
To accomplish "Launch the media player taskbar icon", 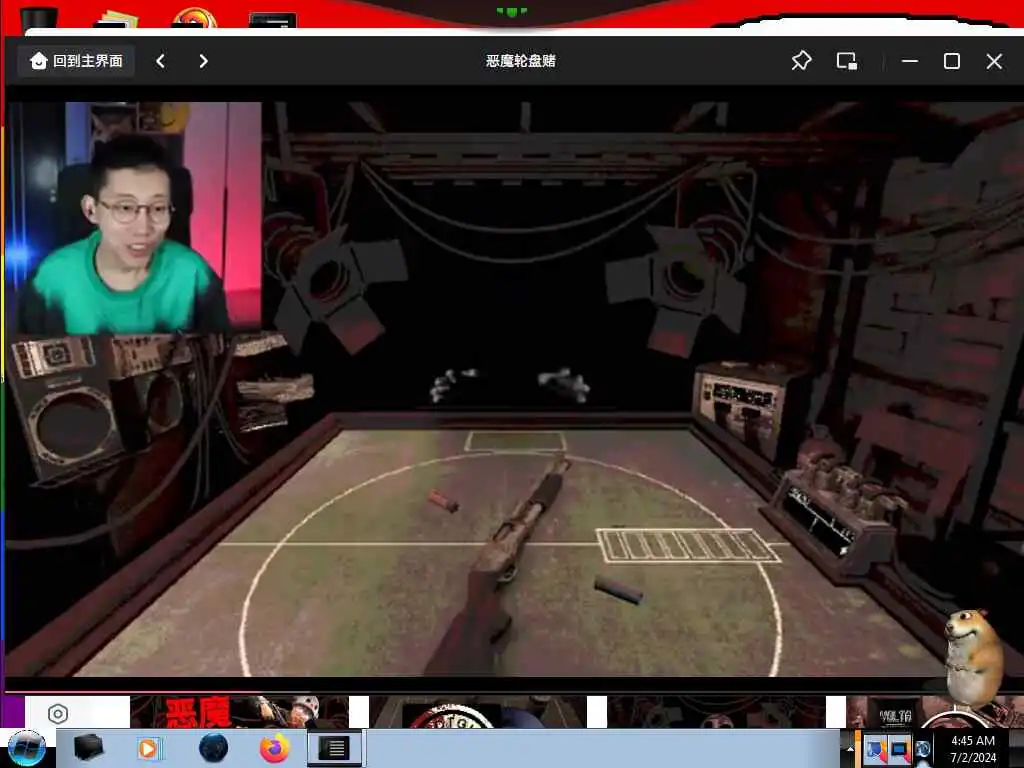I will pos(148,748).
